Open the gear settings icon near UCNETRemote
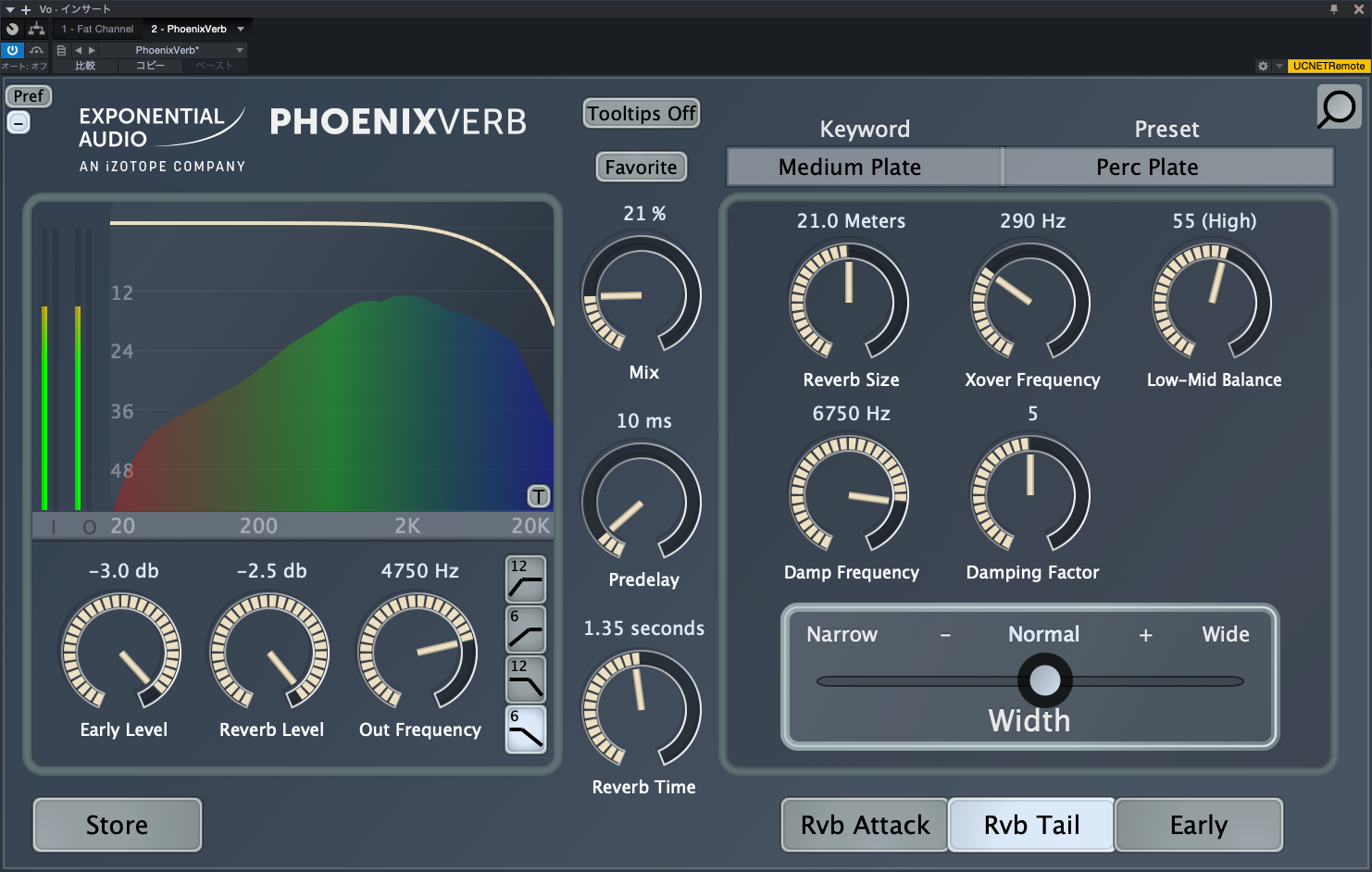This screenshot has width=1372, height=872. (x=1263, y=66)
